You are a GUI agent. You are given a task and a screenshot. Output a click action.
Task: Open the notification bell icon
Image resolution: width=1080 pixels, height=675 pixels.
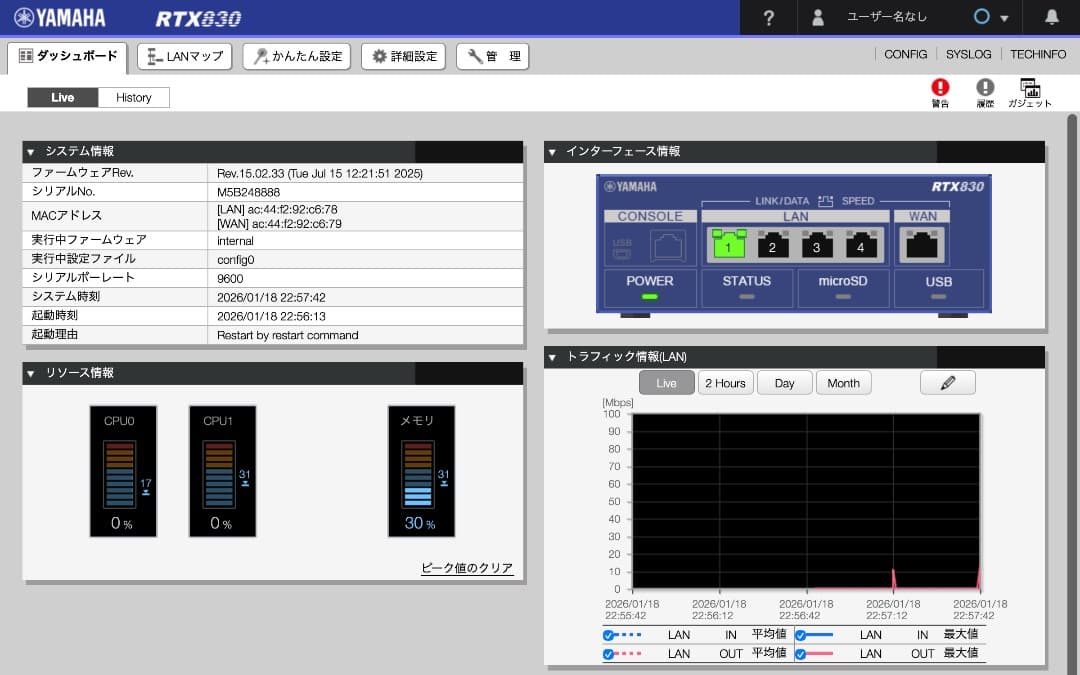(x=1051, y=17)
